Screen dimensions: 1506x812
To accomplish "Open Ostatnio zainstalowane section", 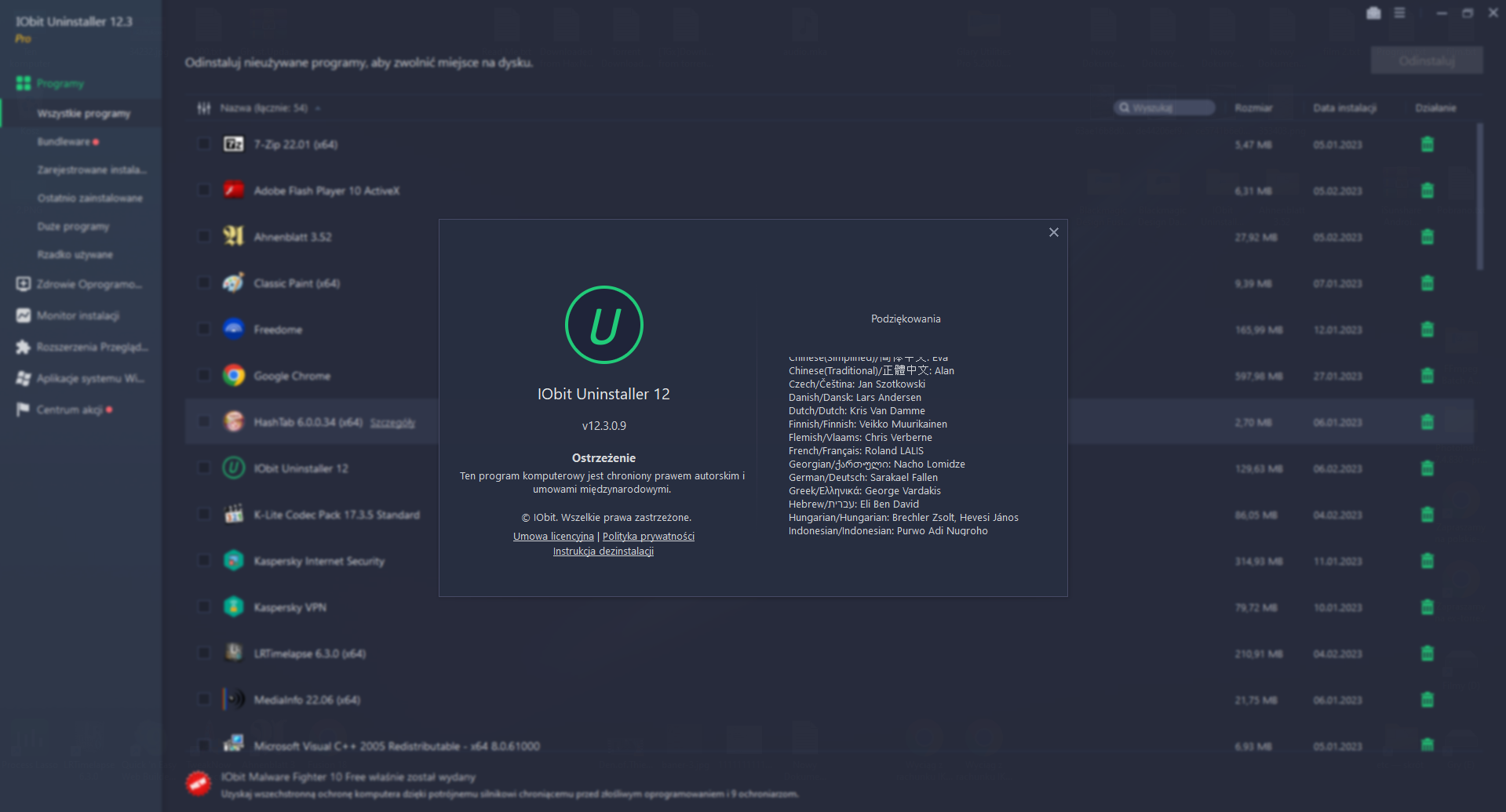I will coord(90,198).
